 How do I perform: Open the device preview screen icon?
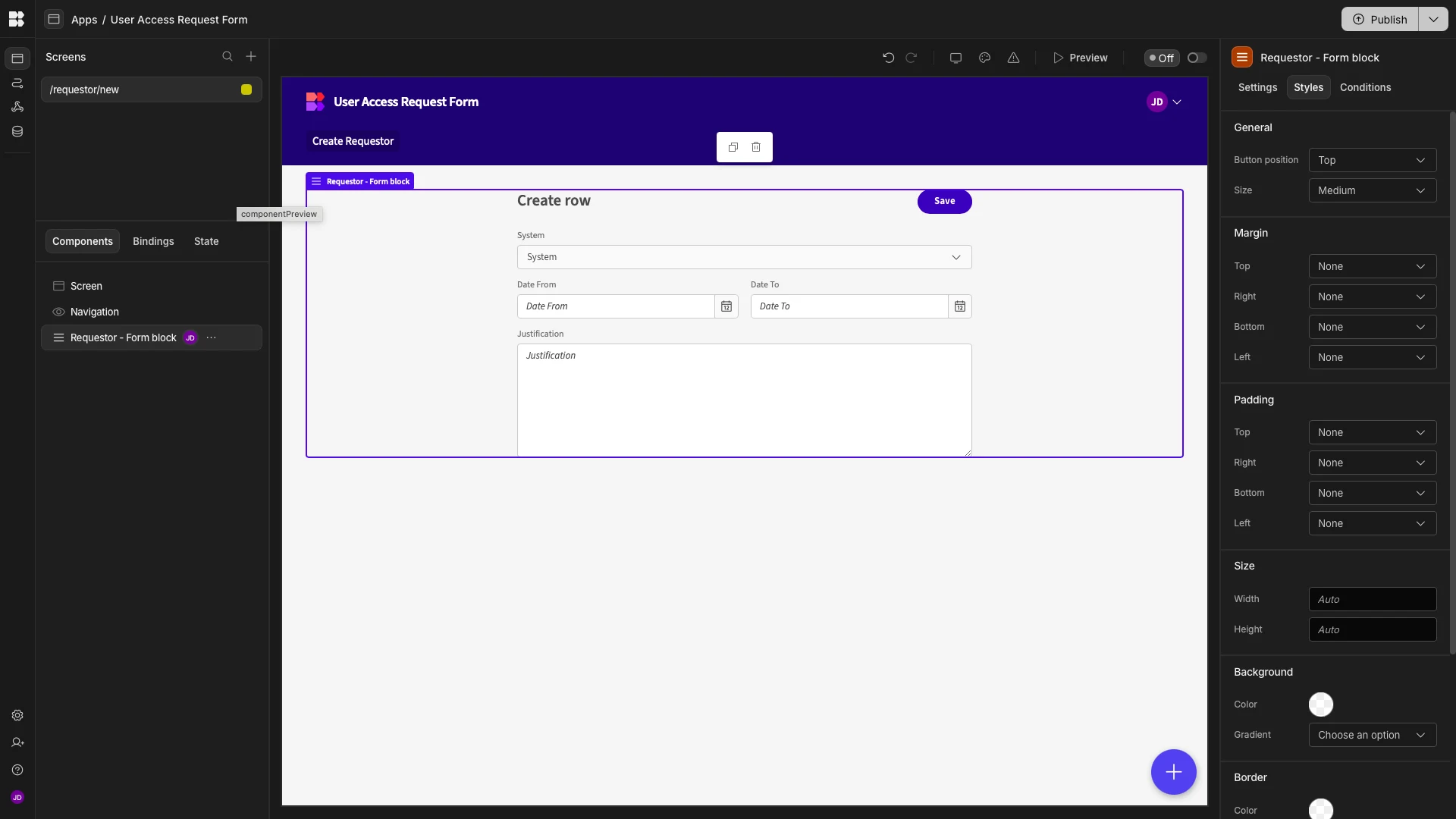(x=955, y=58)
